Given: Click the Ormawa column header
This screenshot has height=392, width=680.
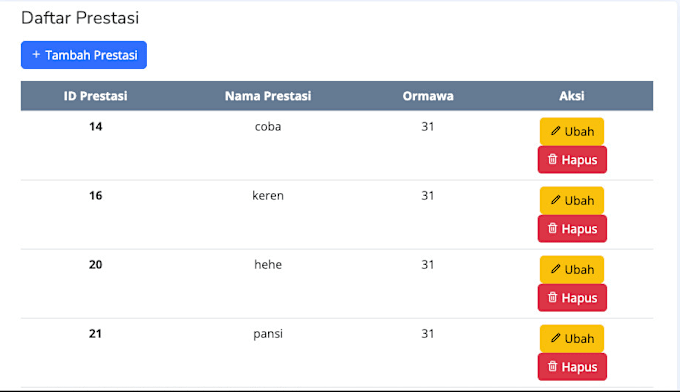Looking at the screenshot, I should (x=428, y=96).
